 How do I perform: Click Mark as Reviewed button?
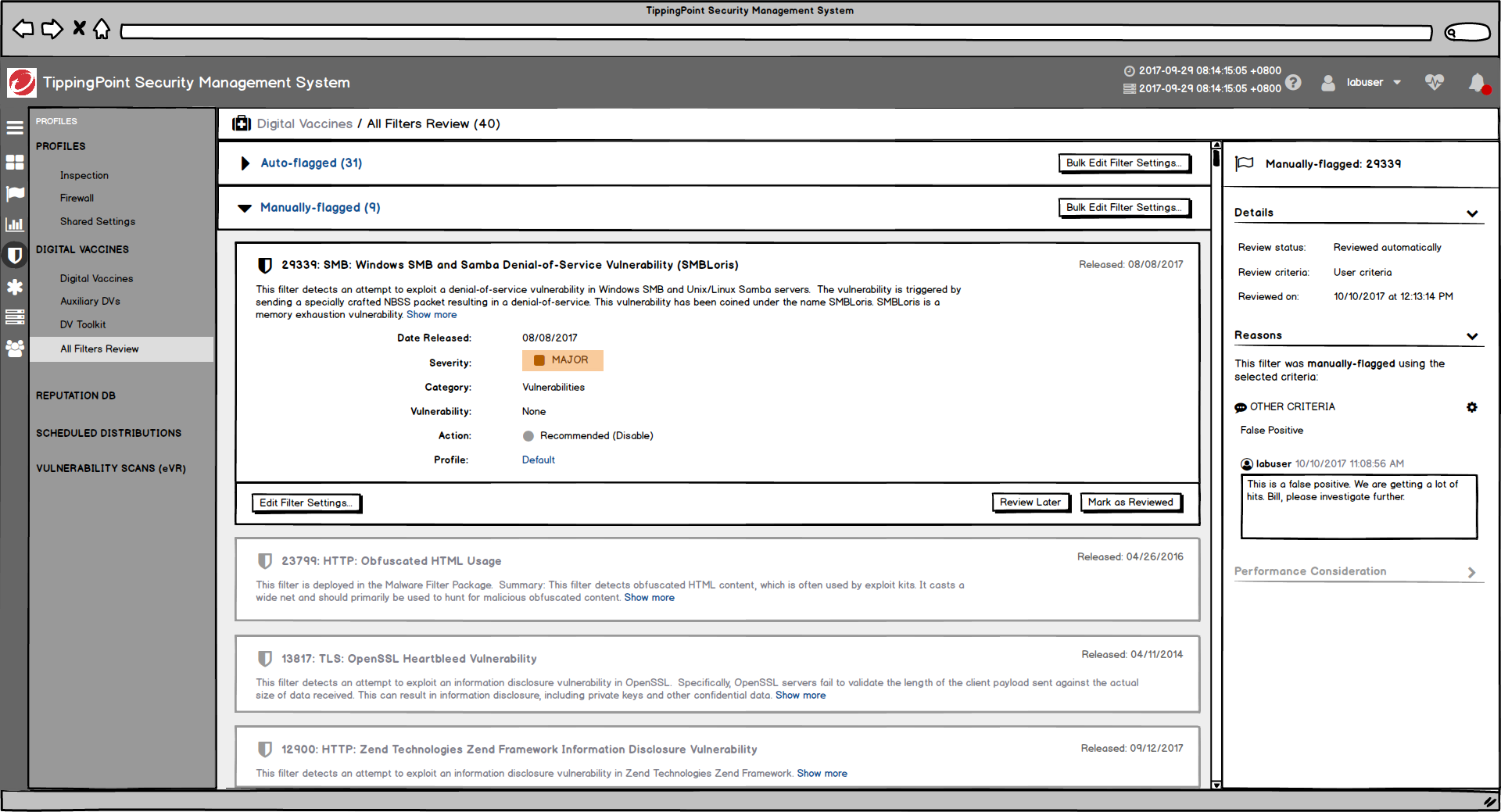click(x=1130, y=502)
